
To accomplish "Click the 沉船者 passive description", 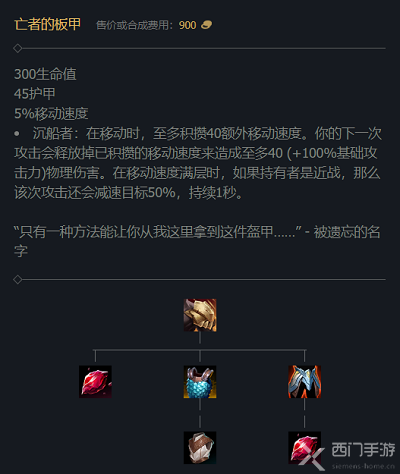I will (198, 163).
